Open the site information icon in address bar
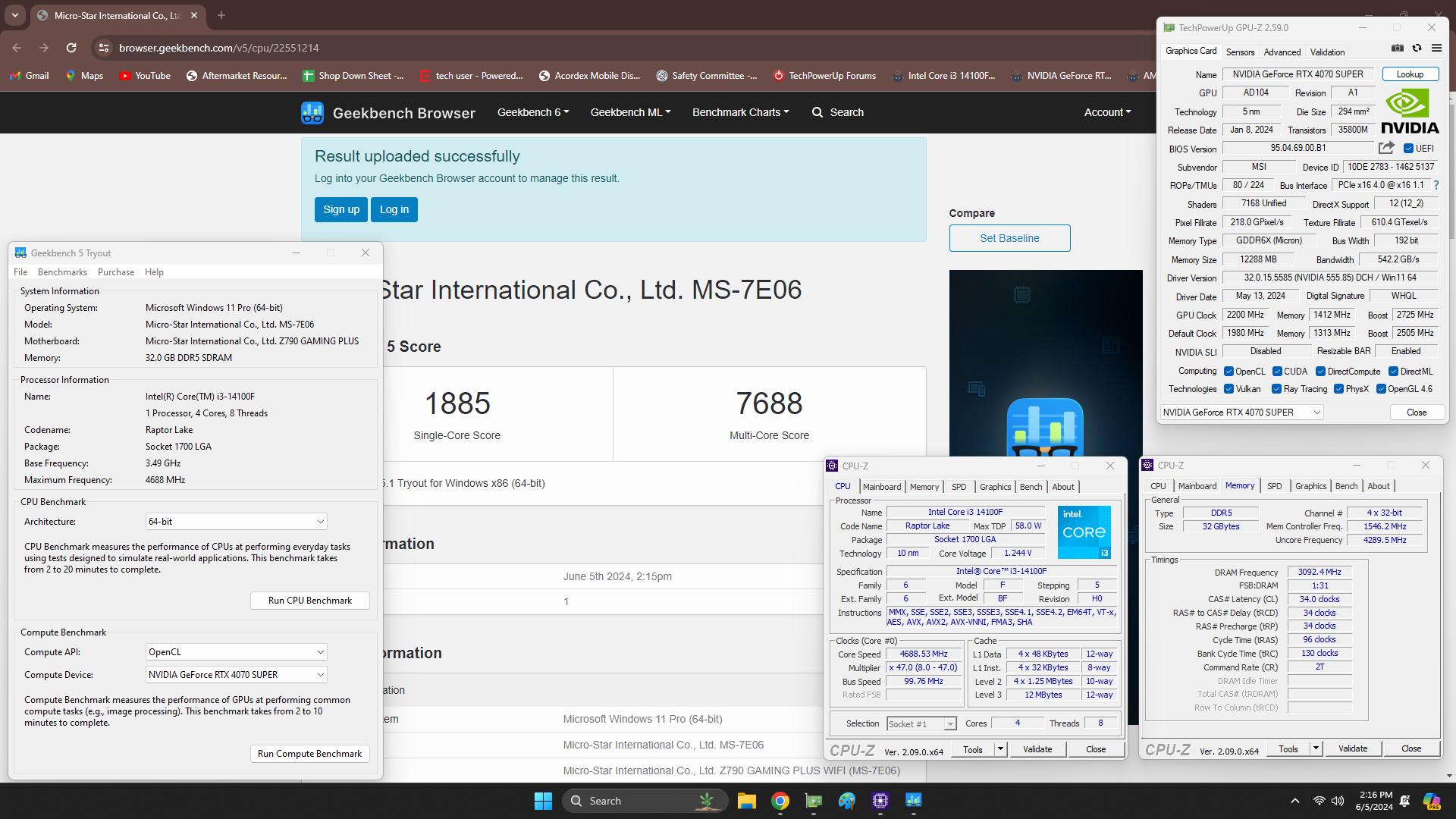The height and width of the screenshot is (819, 1456). 104,48
